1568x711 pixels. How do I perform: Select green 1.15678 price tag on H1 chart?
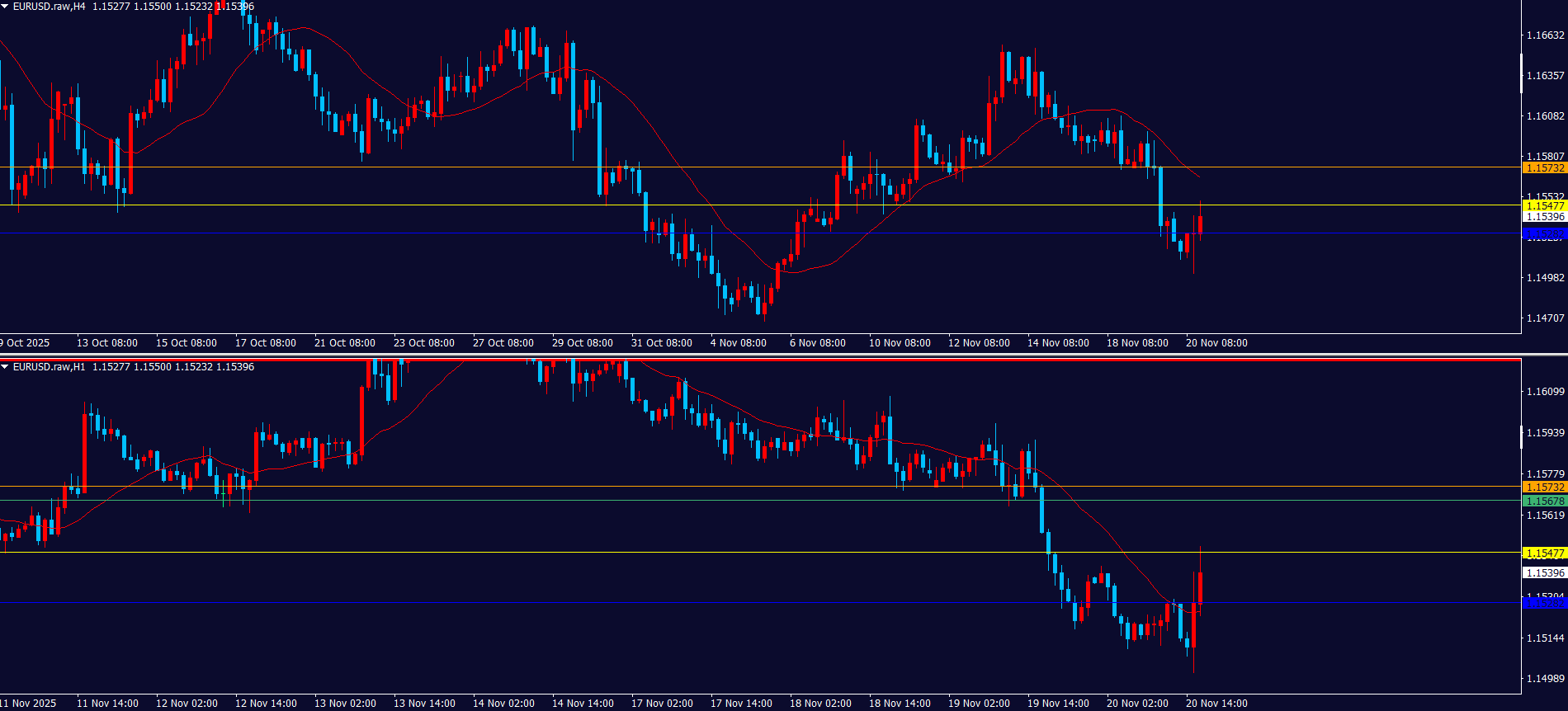point(1544,501)
